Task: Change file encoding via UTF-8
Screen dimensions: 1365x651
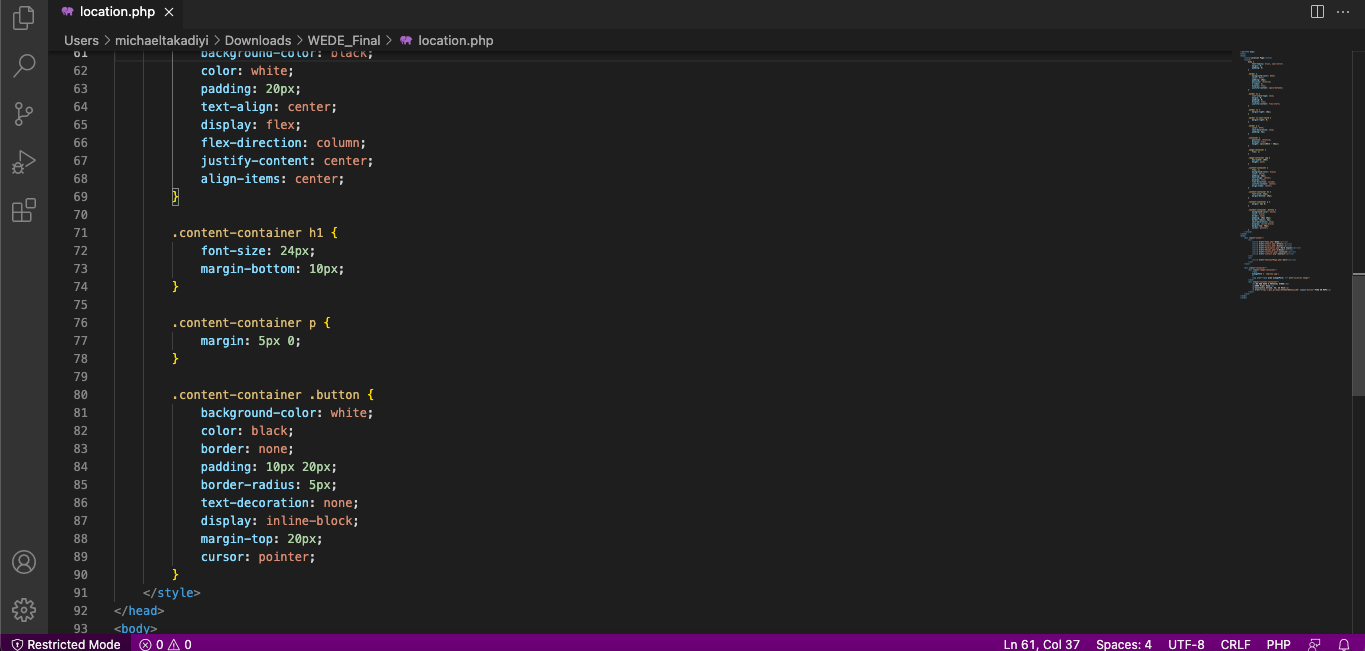Action: [1186, 644]
